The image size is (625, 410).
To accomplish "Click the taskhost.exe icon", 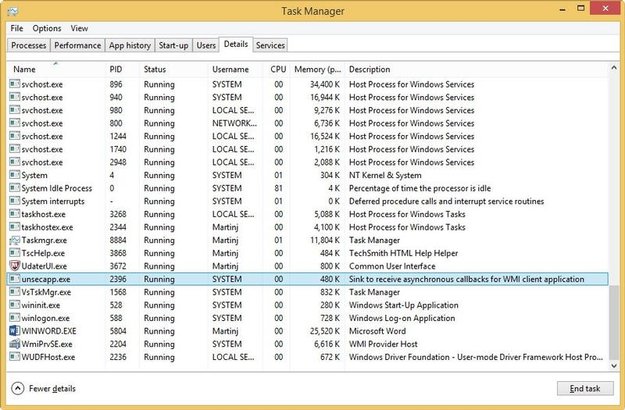I will point(15,214).
